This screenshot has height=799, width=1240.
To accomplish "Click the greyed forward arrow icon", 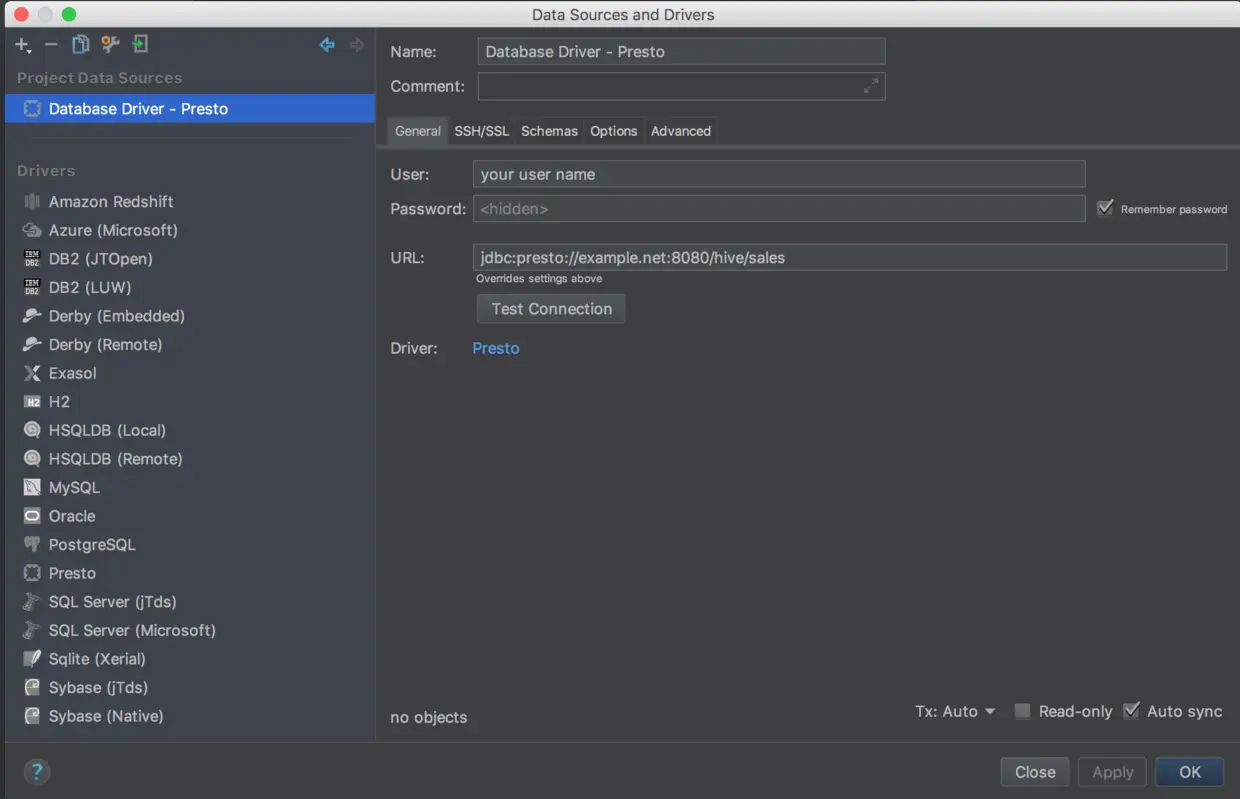I will [x=357, y=45].
